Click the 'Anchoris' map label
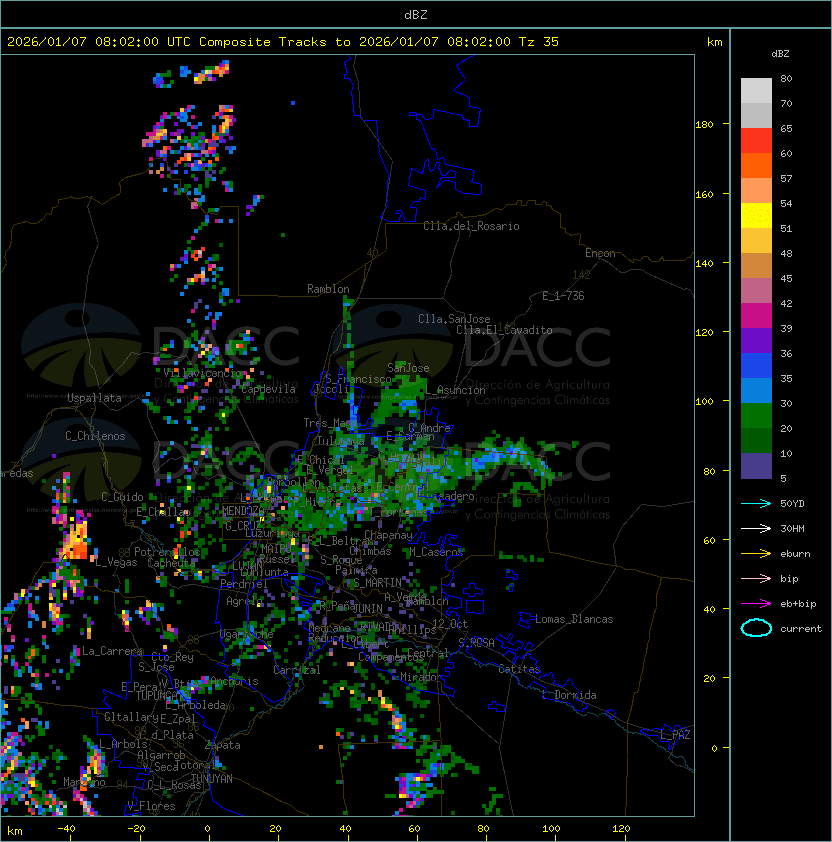Viewport: 832px width, 842px height. coord(234,681)
